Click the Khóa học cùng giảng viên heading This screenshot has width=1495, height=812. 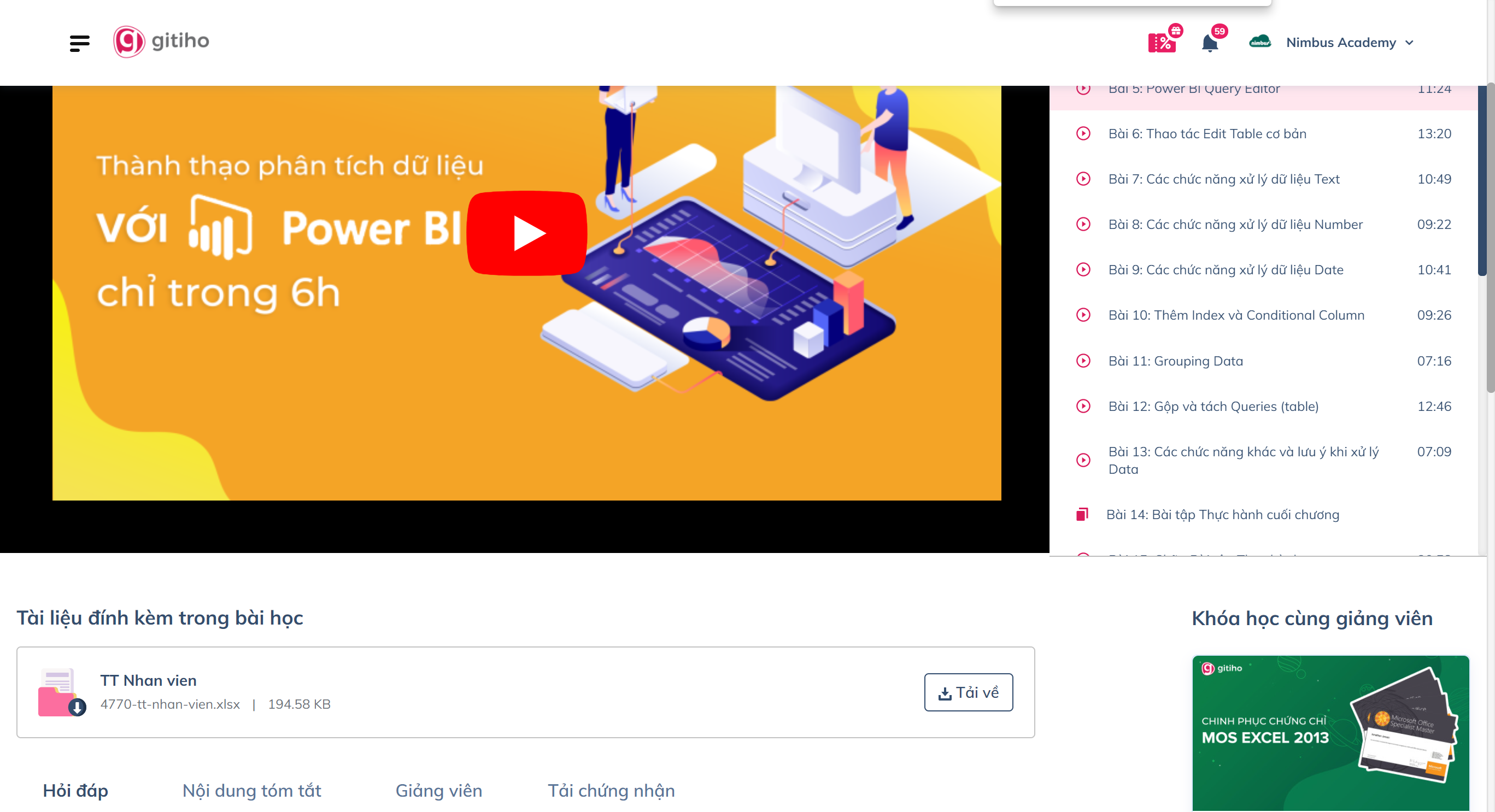pos(1312,618)
